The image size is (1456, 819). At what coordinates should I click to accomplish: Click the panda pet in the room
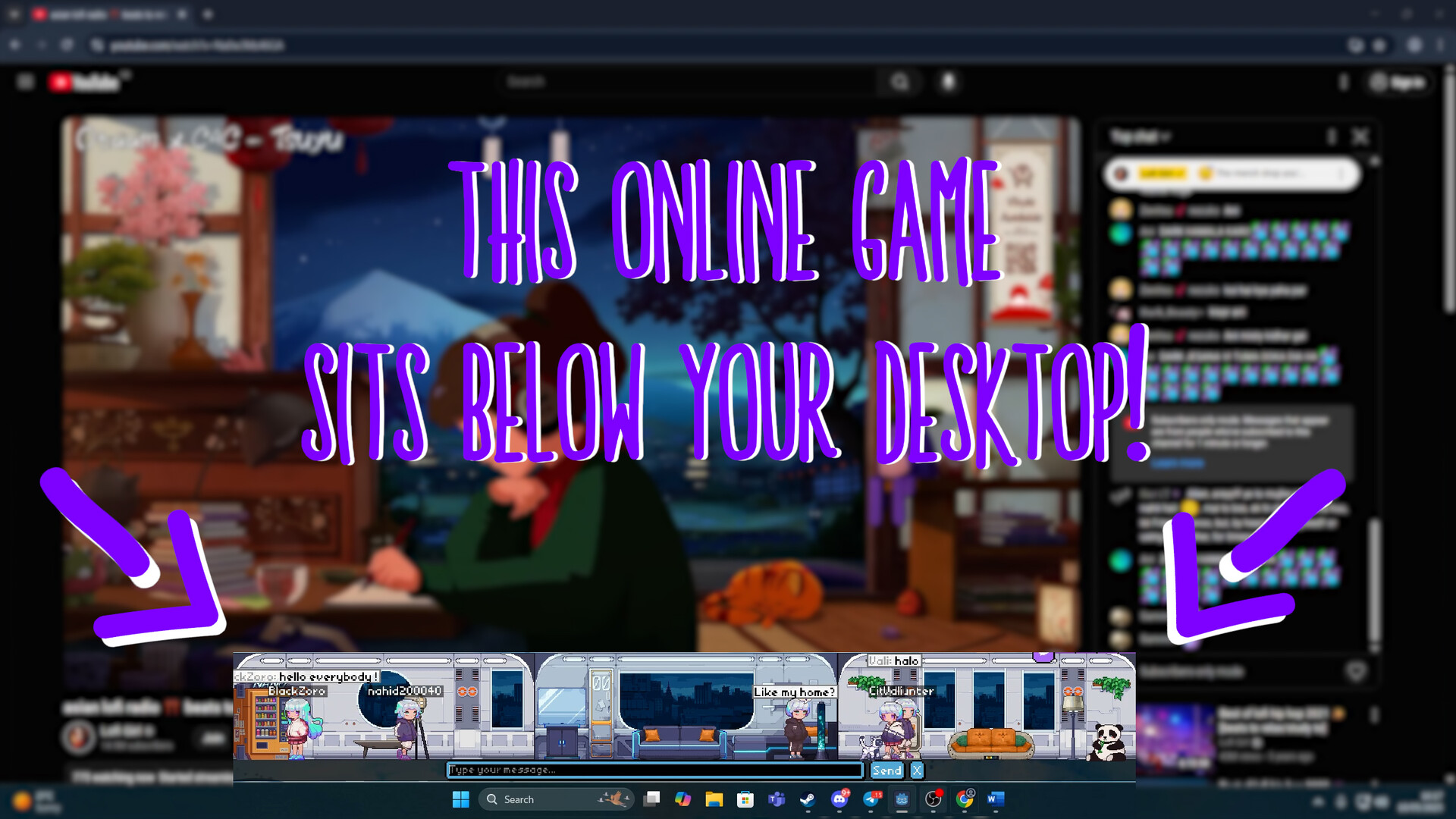1107,742
